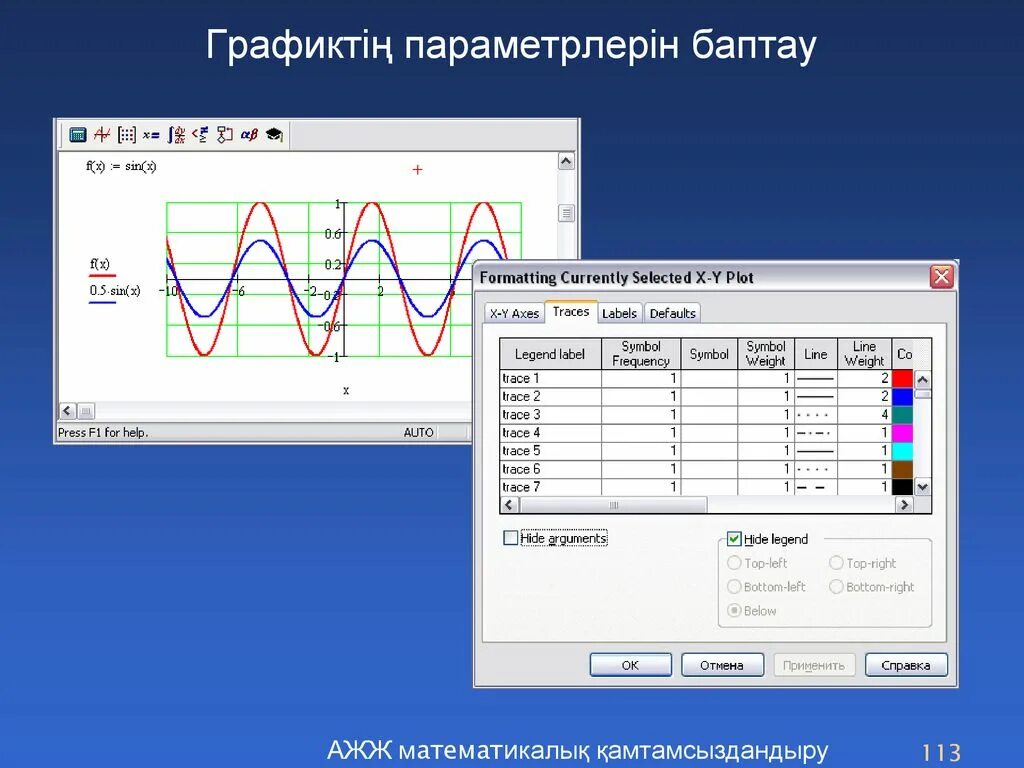Click the OK button

(630, 665)
